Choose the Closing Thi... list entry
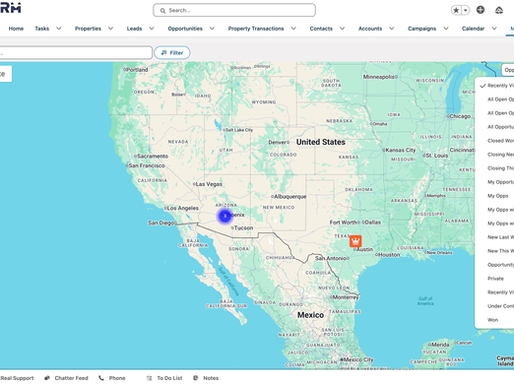Screen dimensions: 514x386 pyautogui.click(x=495, y=168)
